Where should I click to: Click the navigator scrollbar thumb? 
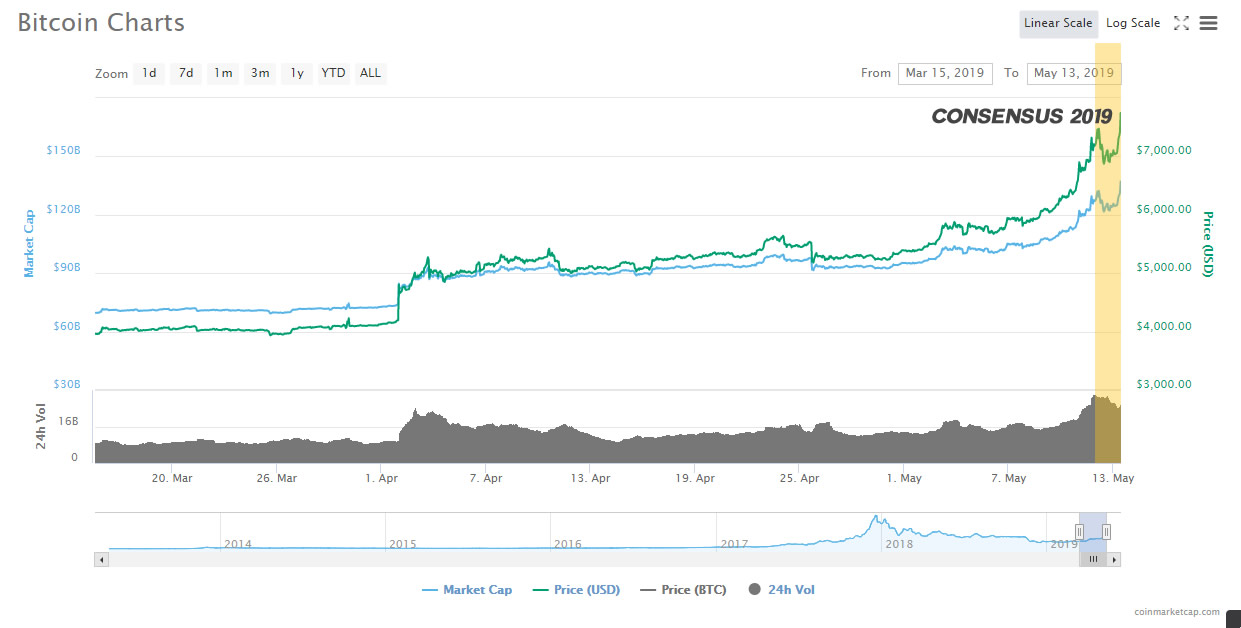click(1094, 560)
